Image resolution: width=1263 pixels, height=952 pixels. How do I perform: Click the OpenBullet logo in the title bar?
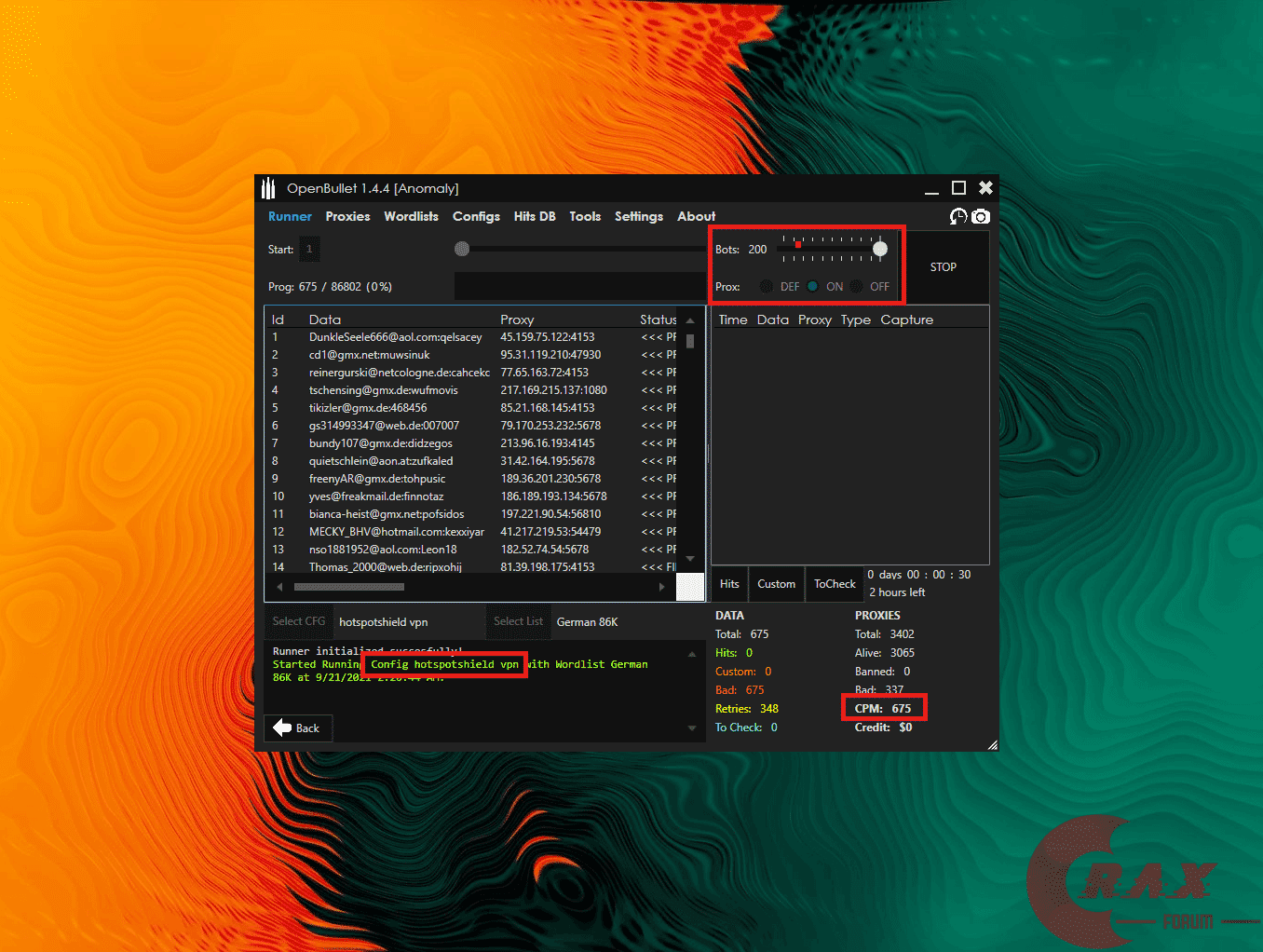point(268,187)
